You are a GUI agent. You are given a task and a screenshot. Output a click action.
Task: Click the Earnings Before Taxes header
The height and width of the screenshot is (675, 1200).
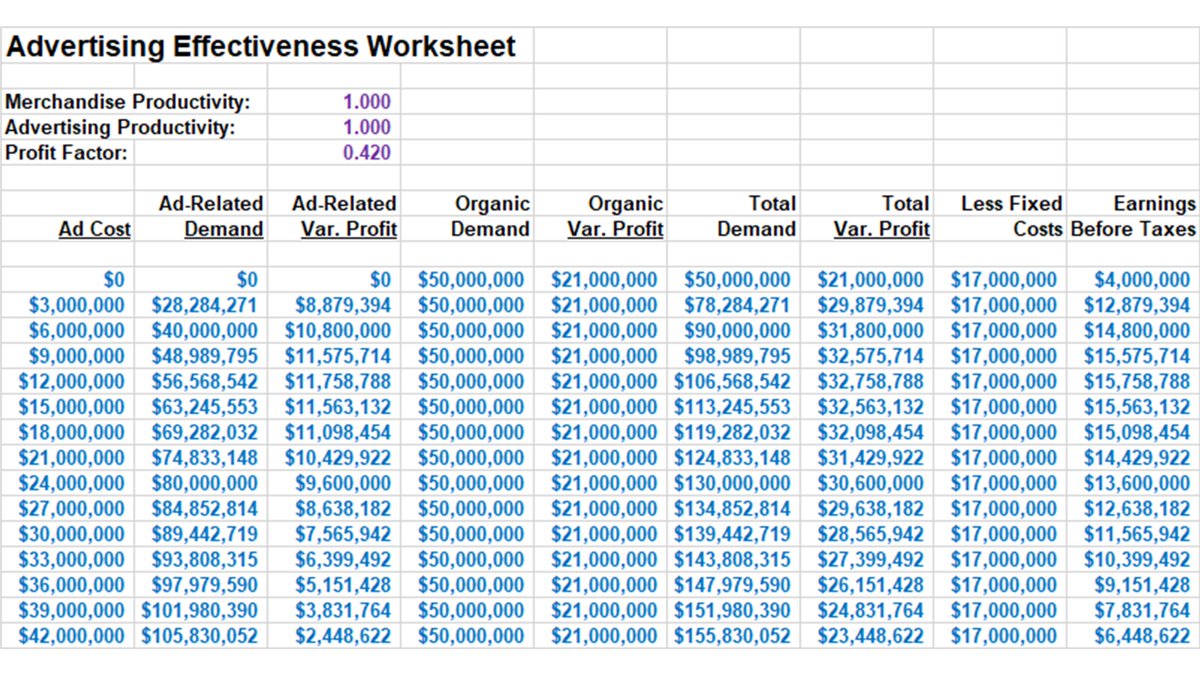[1133, 216]
